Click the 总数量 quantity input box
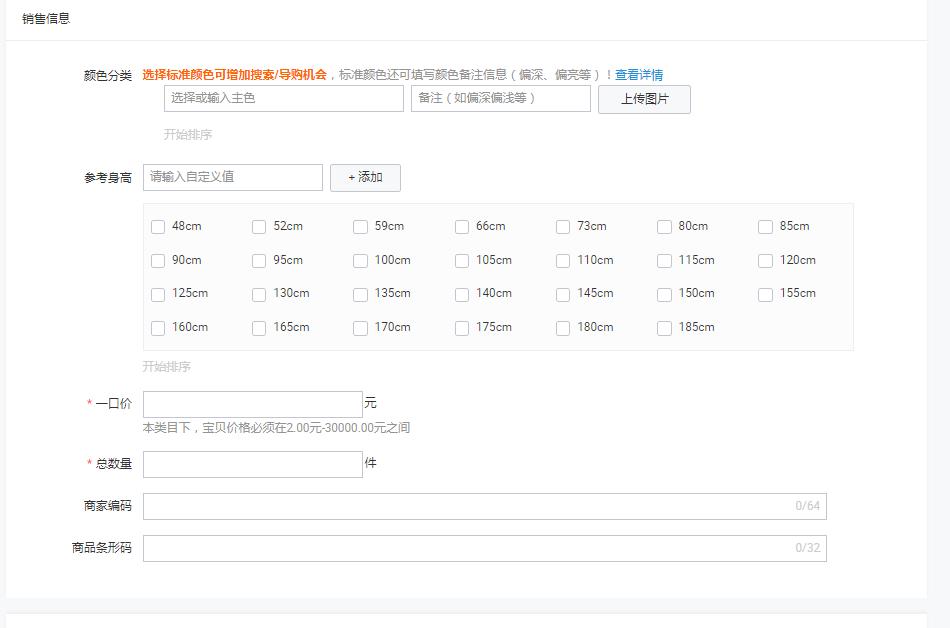 [x=252, y=464]
